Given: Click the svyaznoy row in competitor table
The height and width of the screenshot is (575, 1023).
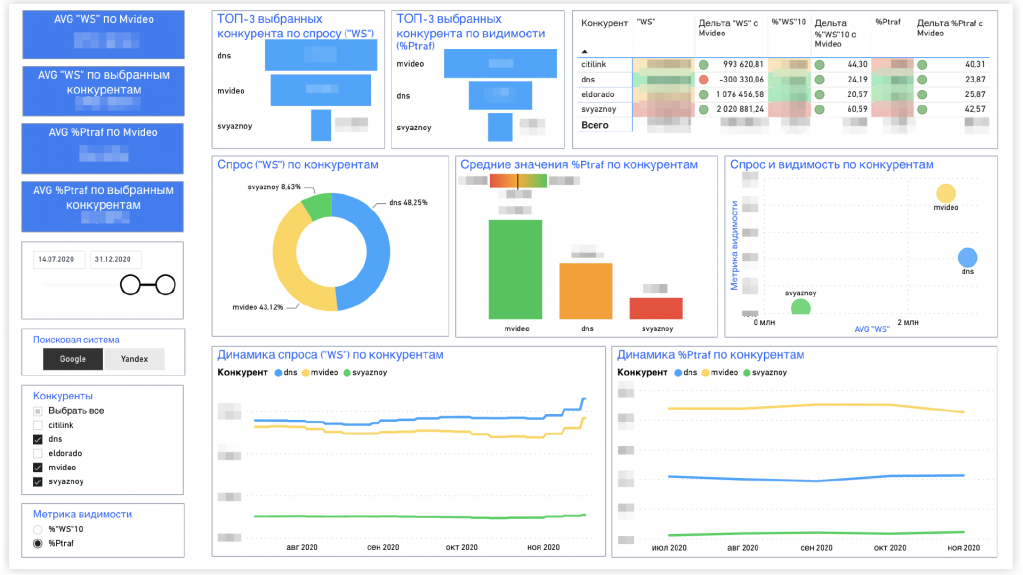Looking at the screenshot, I should click(784, 110).
